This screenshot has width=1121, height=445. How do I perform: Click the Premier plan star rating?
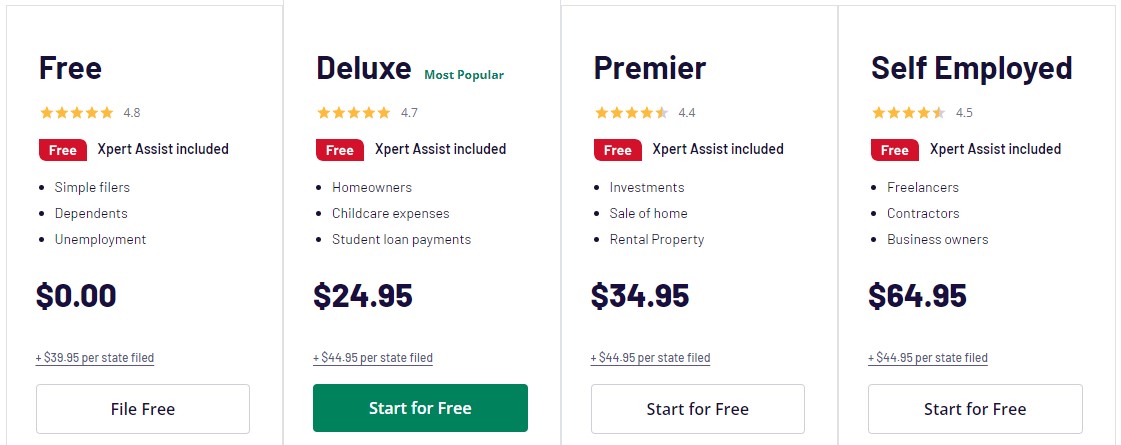click(631, 113)
